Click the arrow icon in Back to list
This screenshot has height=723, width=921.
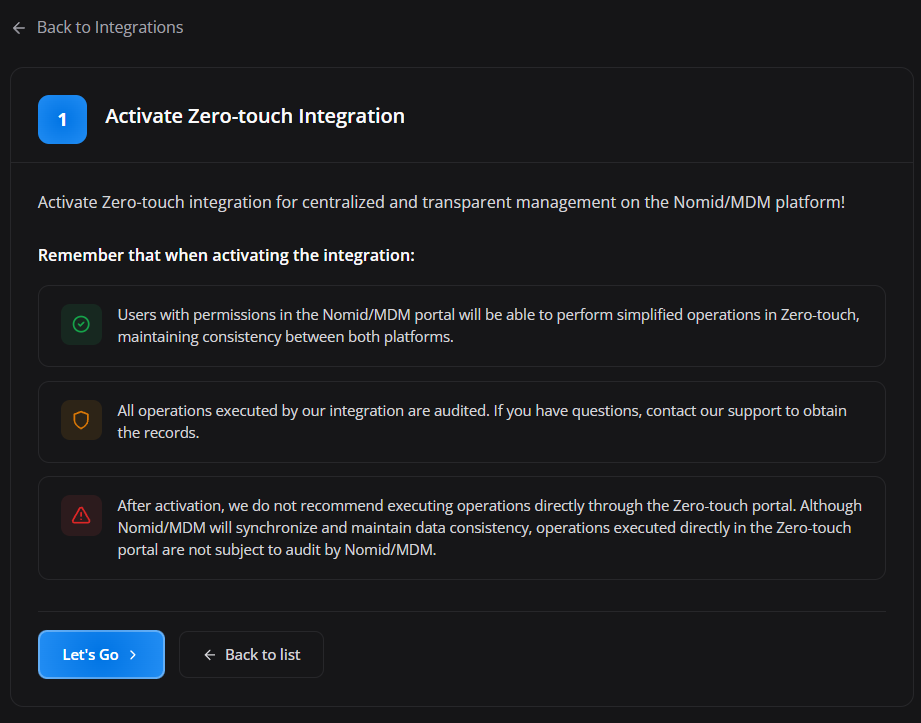tap(209, 655)
